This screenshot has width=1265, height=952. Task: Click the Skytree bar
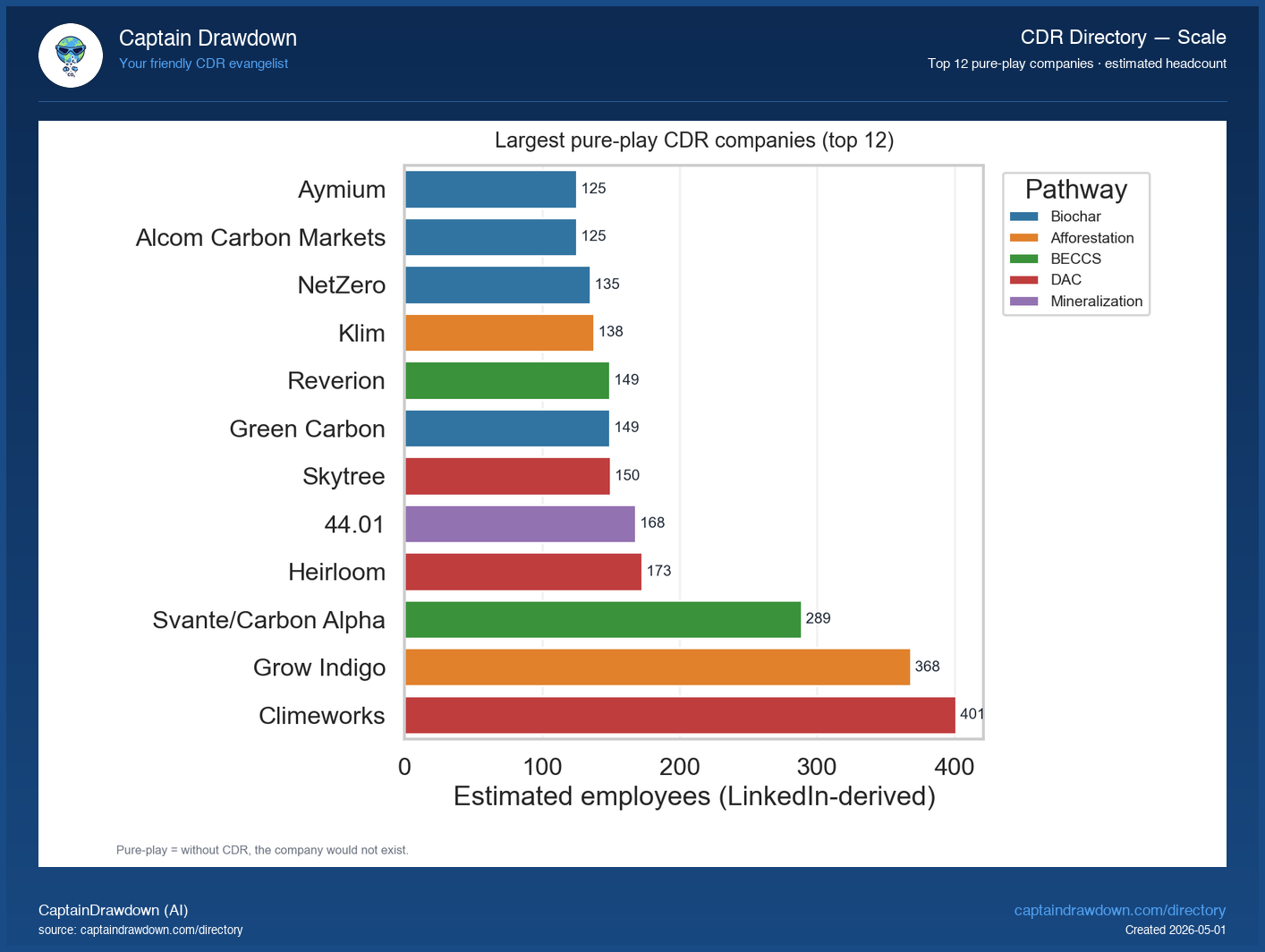[x=507, y=476]
